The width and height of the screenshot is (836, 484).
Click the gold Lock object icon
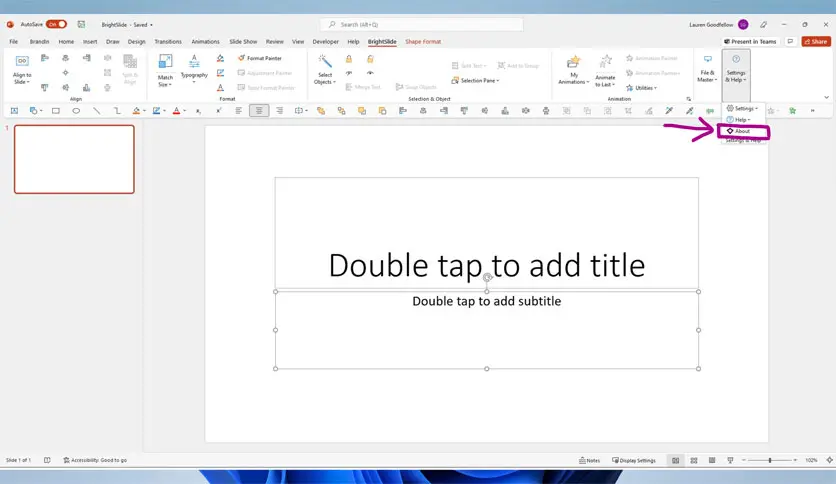click(349, 59)
